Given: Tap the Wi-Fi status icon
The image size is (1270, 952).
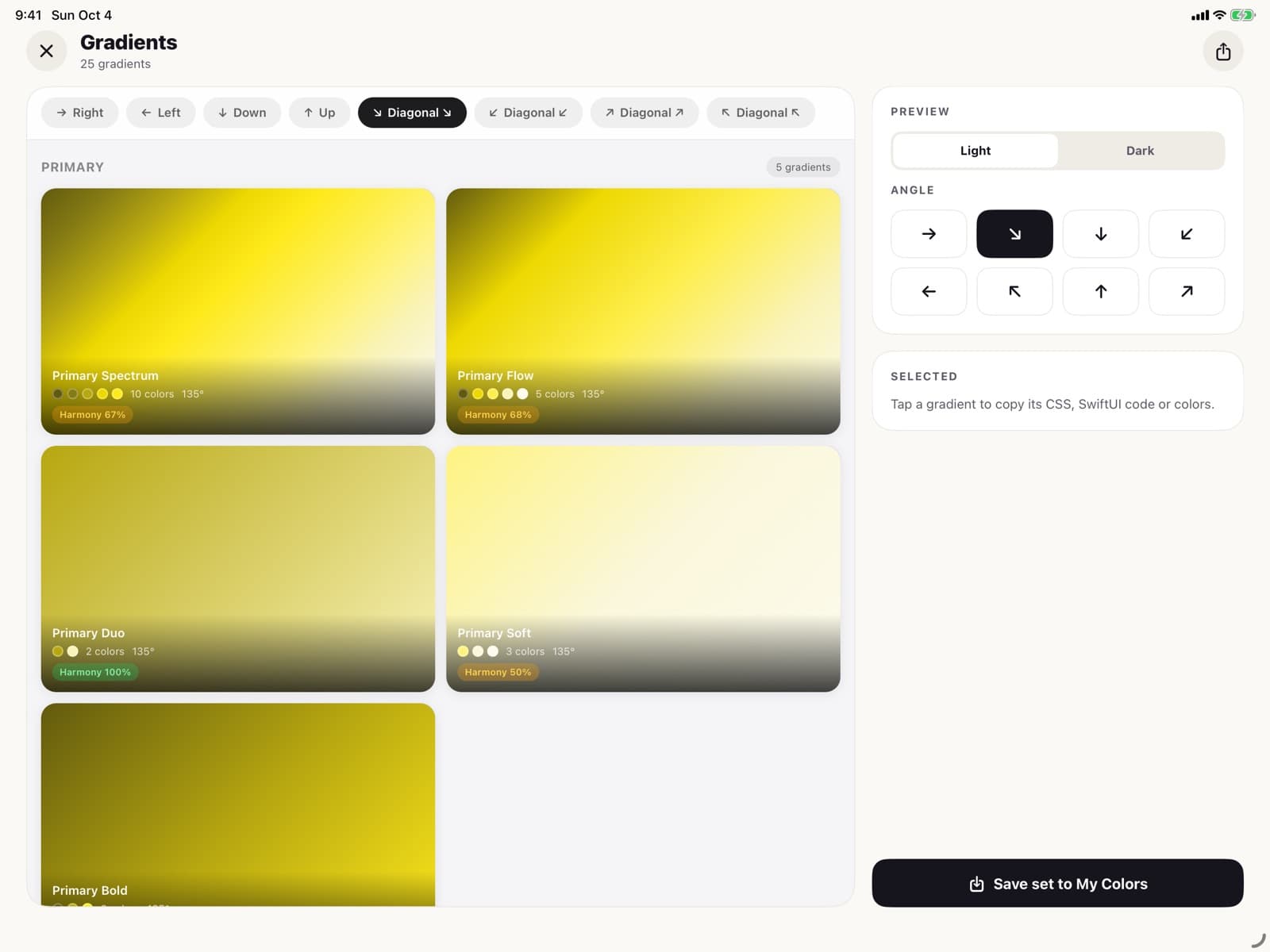Looking at the screenshot, I should pyautogui.click(x=1219, y=15).
